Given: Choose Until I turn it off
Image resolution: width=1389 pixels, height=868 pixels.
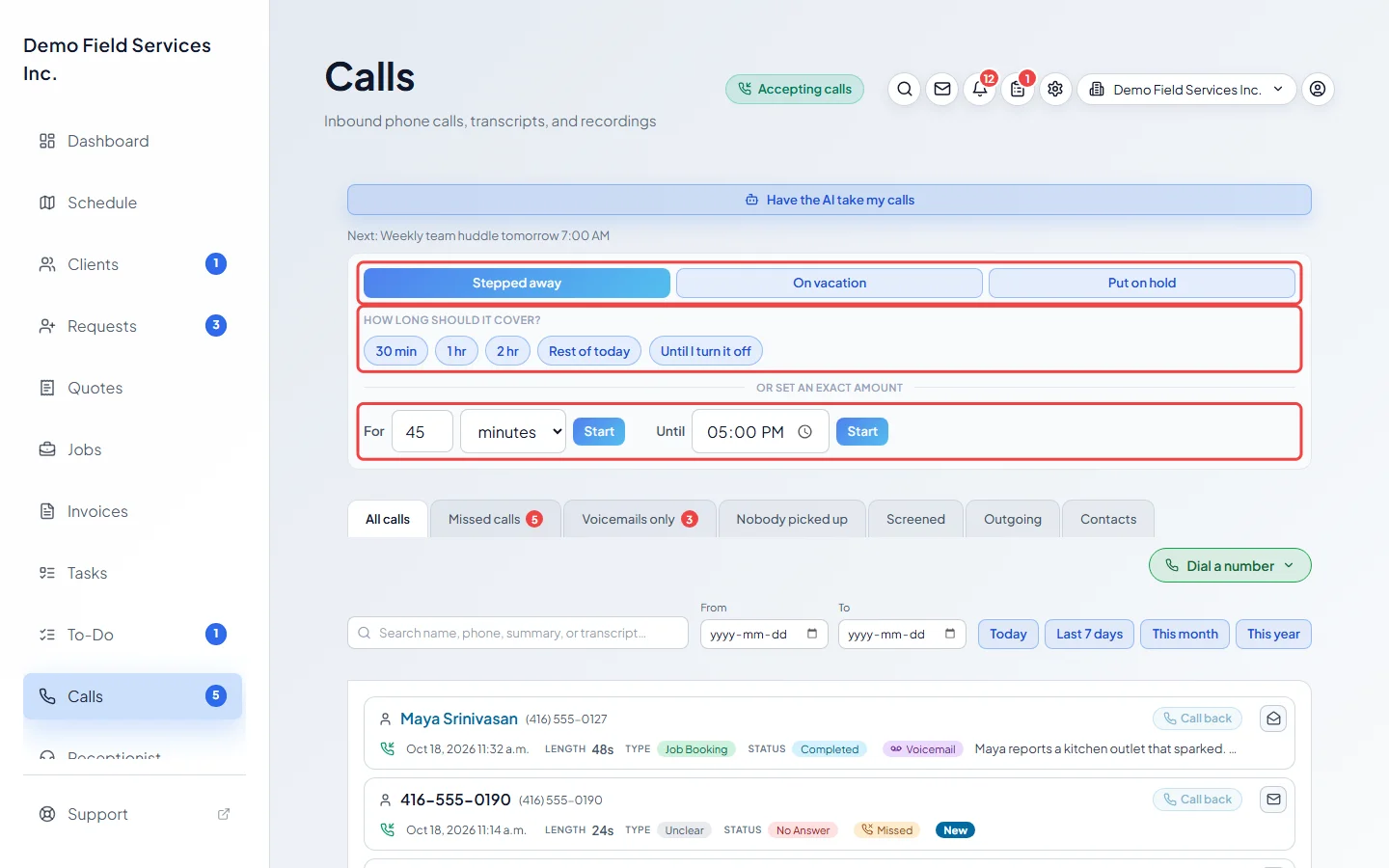Looking at the screenshot, I should (706, 351).
